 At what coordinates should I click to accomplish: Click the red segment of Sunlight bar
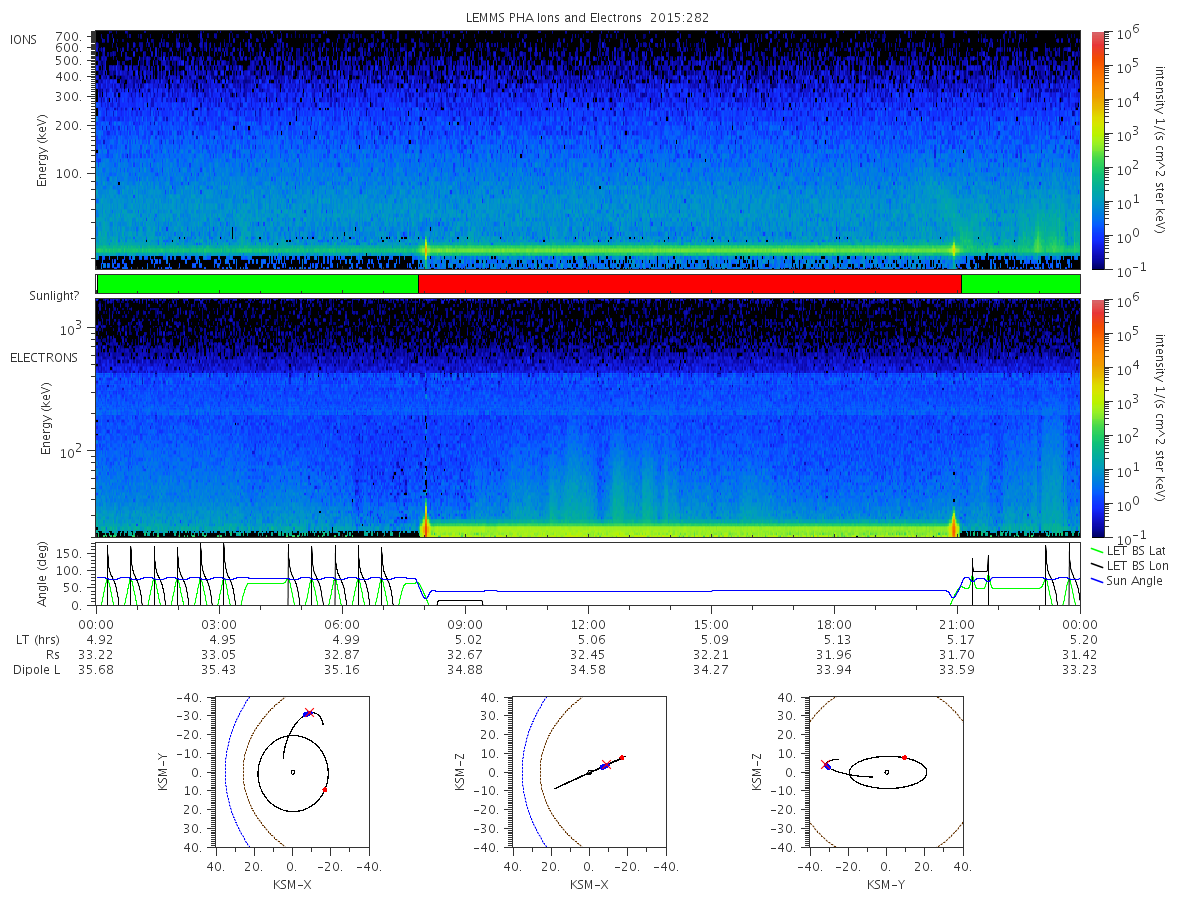click(690, 284)
